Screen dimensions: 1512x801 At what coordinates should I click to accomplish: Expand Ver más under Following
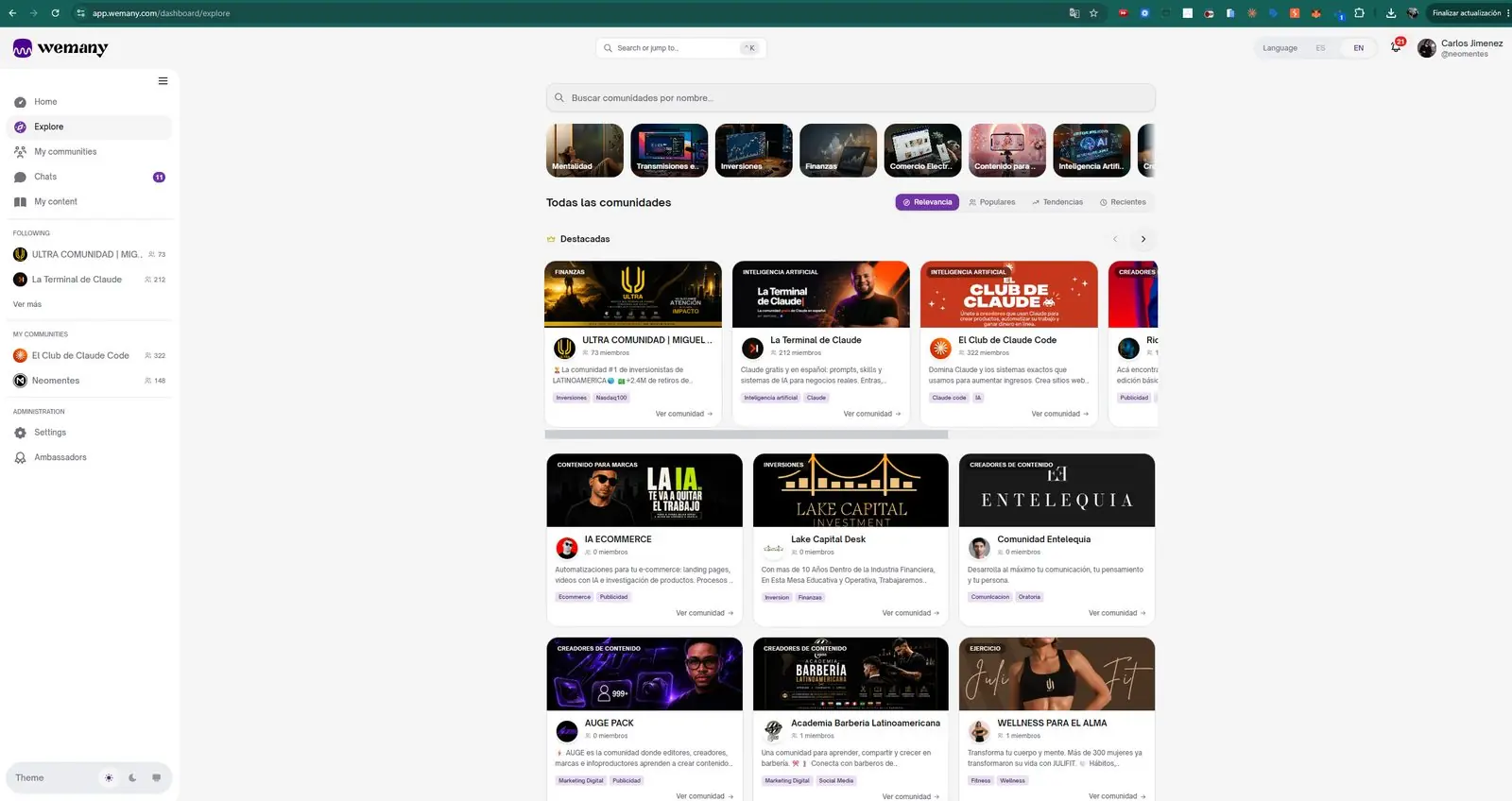coord(27,304)
